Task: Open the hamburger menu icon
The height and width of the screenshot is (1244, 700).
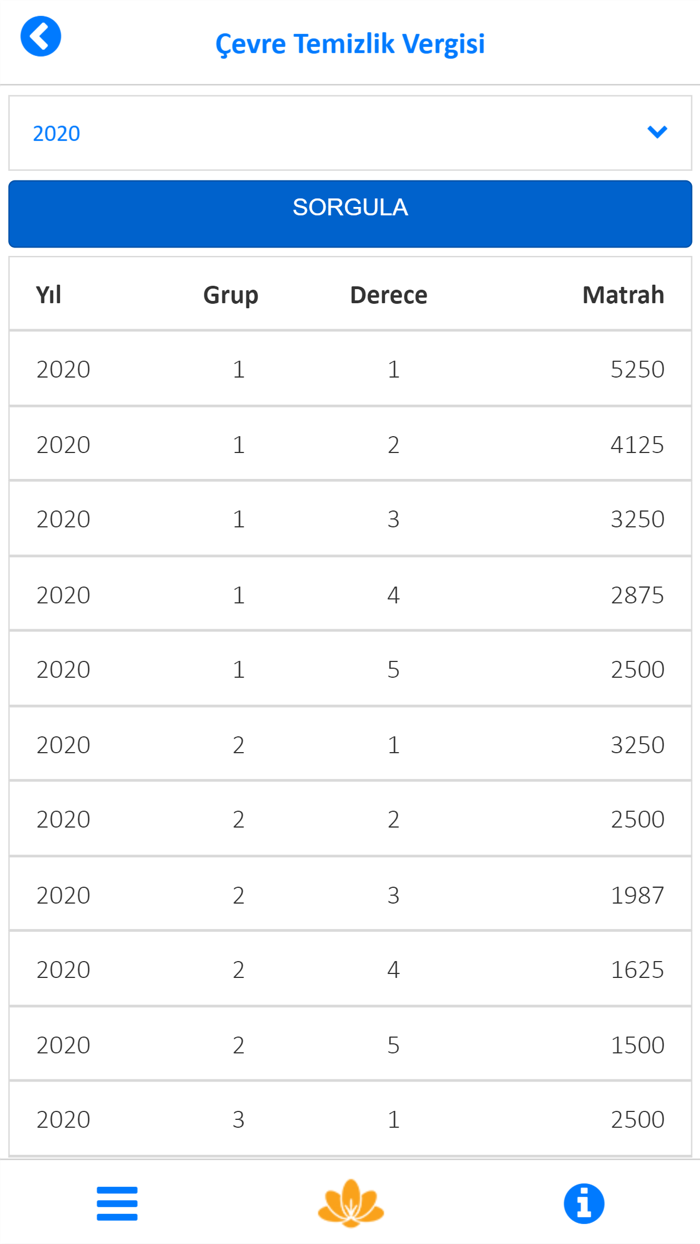Action: click(x=117, y=1203)
